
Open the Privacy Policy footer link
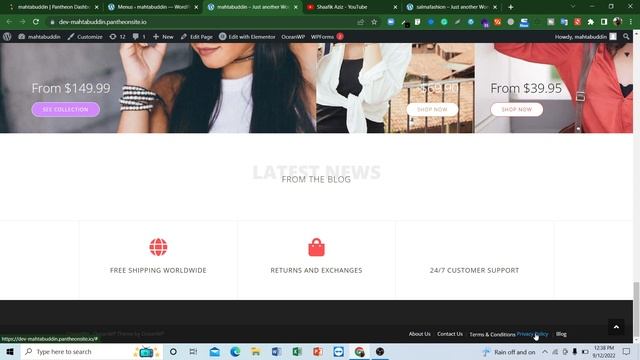532,334
